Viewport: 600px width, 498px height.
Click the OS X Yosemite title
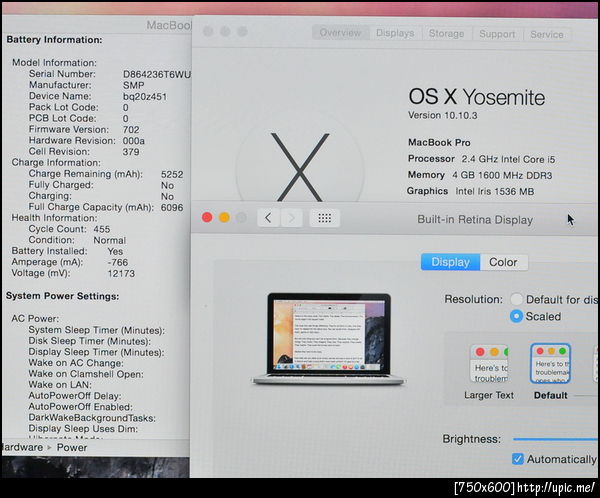[x=477, y=97]
